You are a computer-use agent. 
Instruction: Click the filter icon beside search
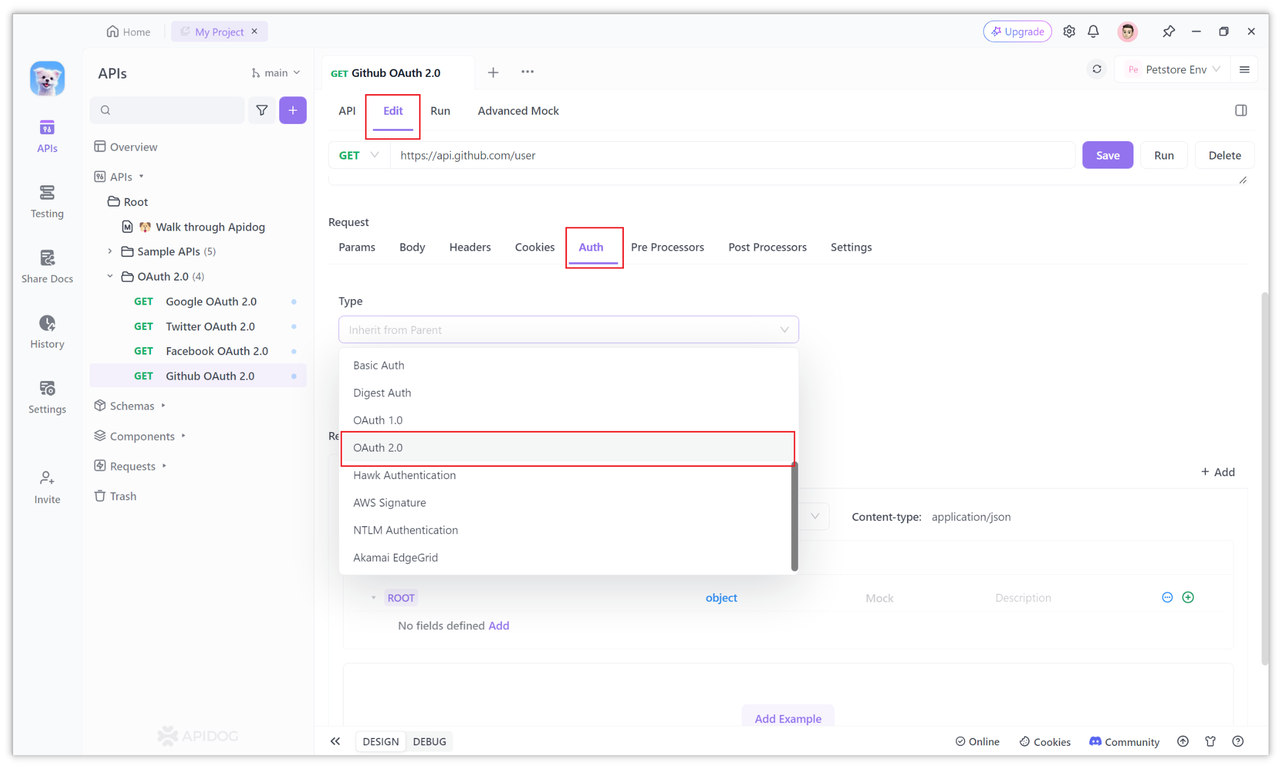pos(262,110)
